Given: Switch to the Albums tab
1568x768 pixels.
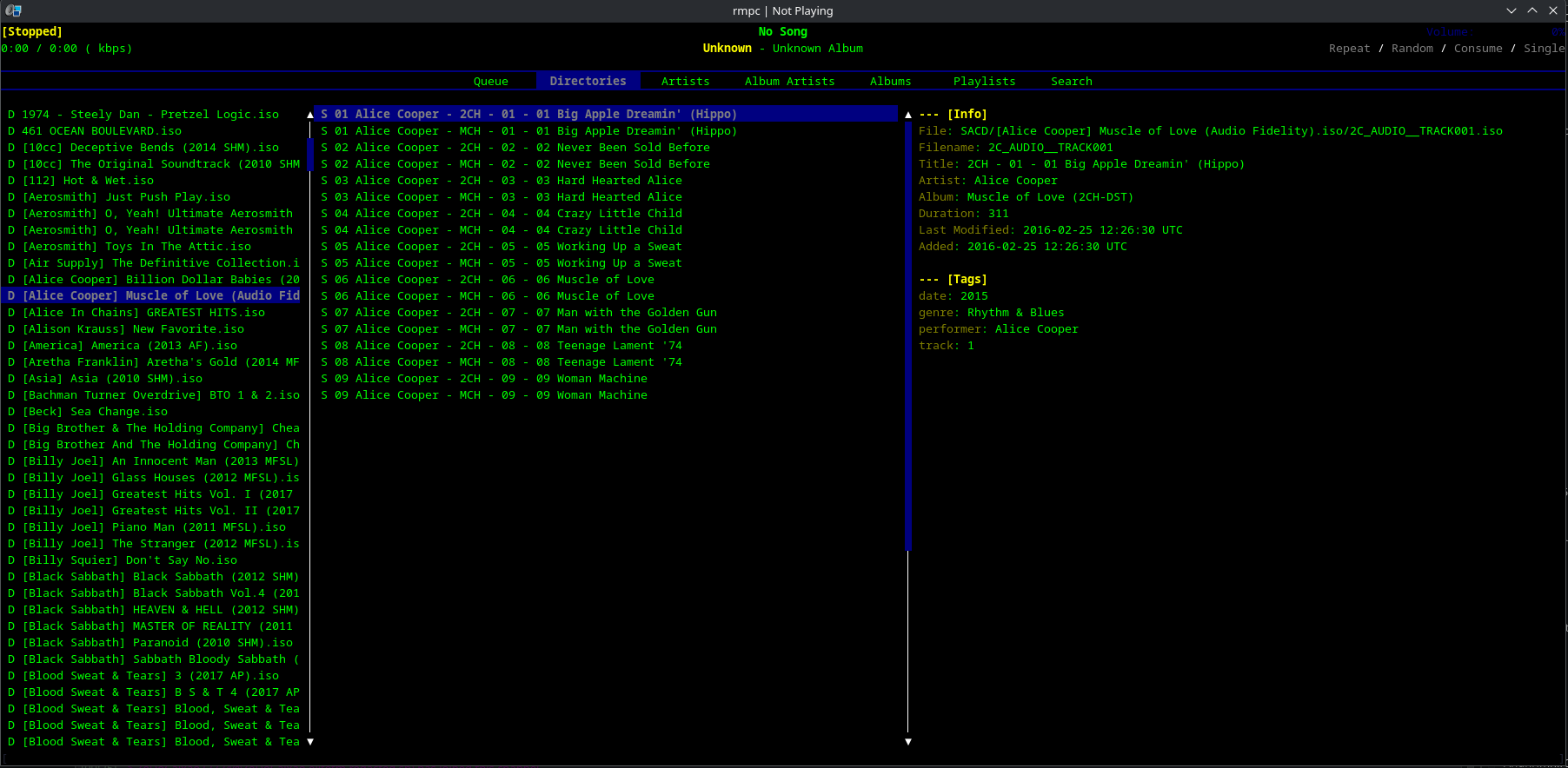Looking at the screenshot, I should [x=891, y=82].
